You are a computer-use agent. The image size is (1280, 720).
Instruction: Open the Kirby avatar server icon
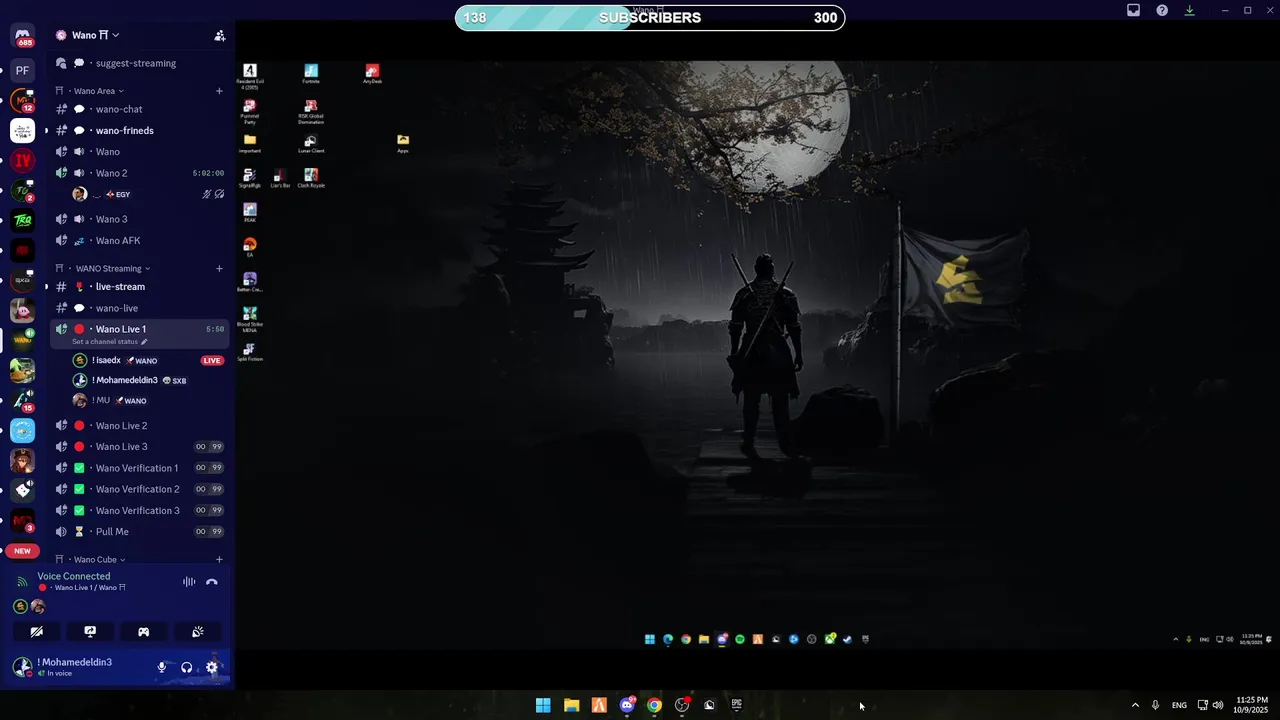click(22, 310)
